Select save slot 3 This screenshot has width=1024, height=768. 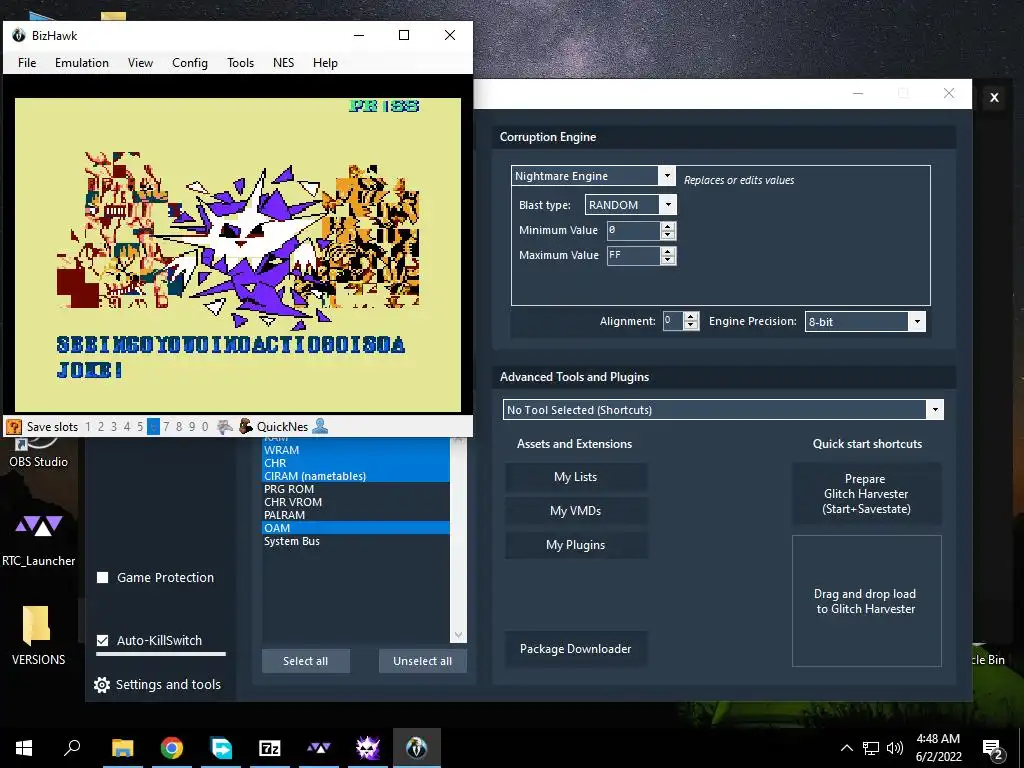coord(114,427)
